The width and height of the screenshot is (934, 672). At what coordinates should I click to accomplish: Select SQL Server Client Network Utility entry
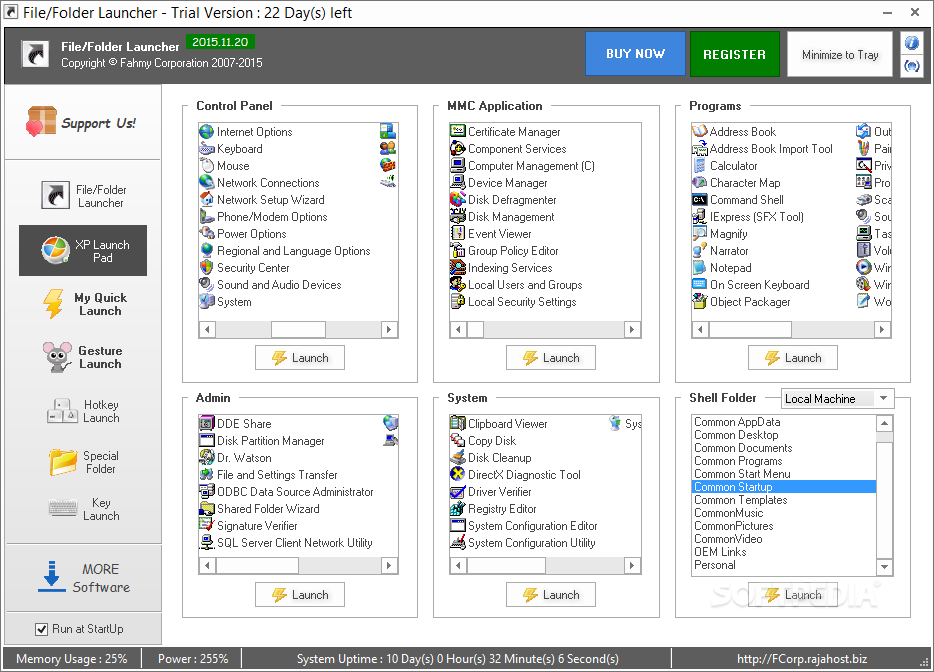coord(294,543)
